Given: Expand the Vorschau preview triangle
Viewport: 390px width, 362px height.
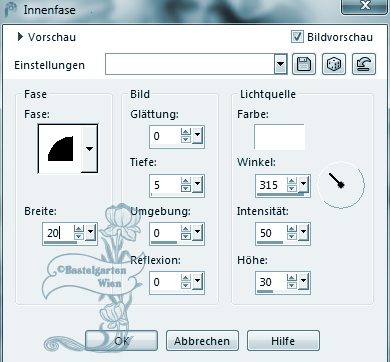Looking at the screenshot, I should tap(21, 36).
